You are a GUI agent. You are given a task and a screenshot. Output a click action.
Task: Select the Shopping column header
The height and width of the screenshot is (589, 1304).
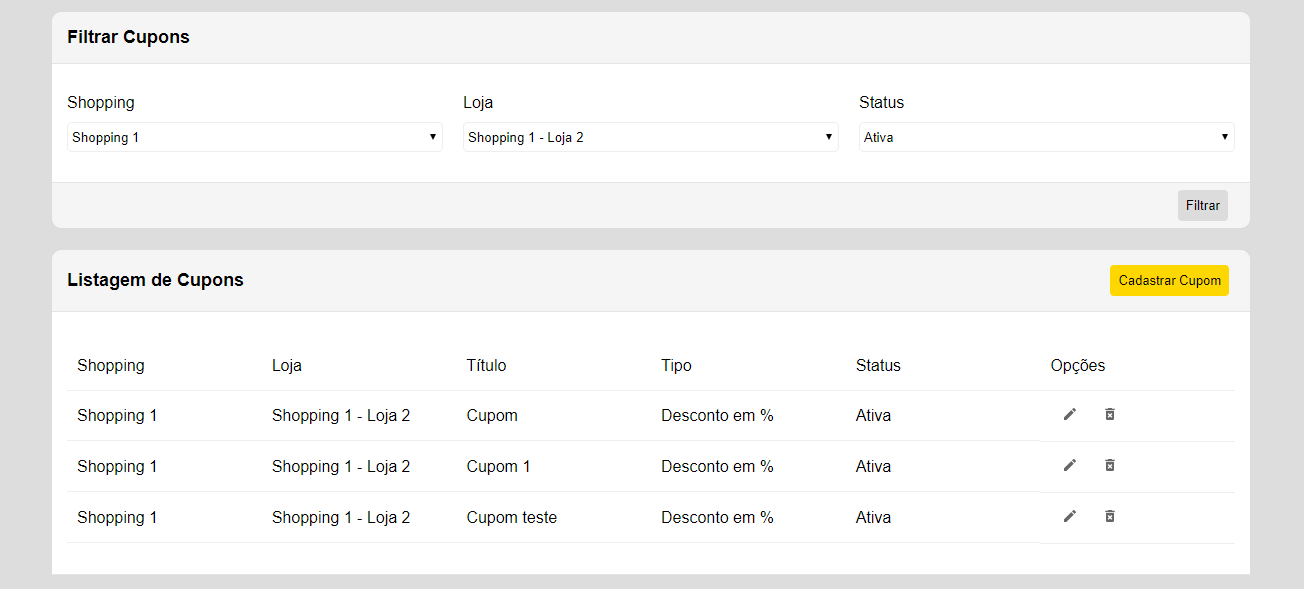[x=111, y=365]
